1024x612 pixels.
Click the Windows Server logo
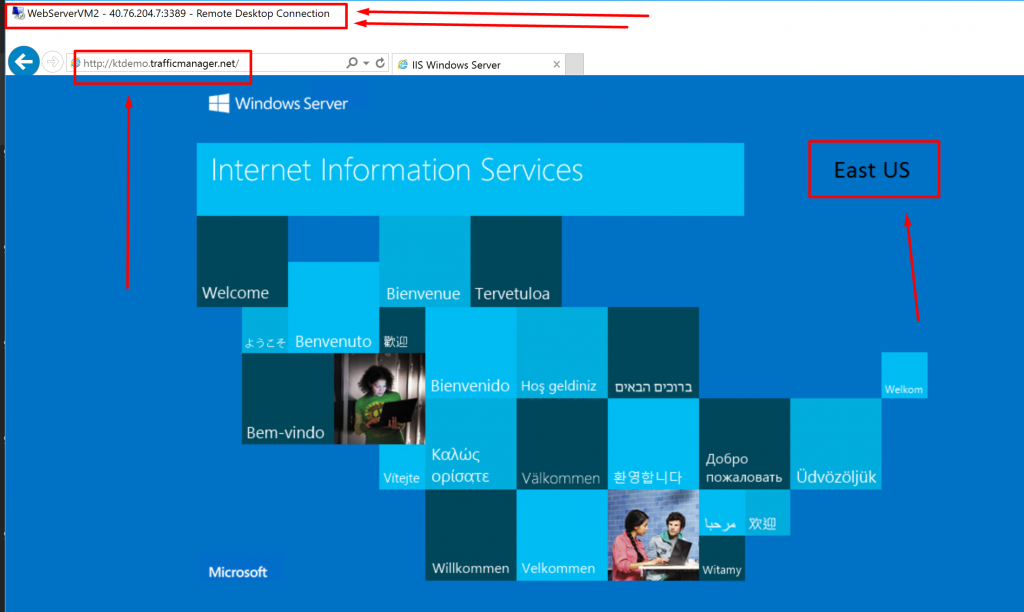click(278, 103)
